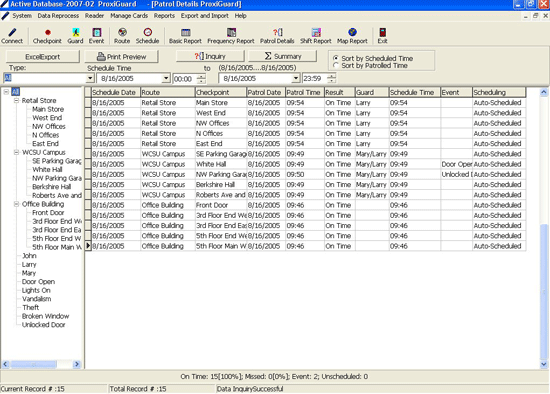Open the Checkpoint toolbar icon

tap(47, 36)
